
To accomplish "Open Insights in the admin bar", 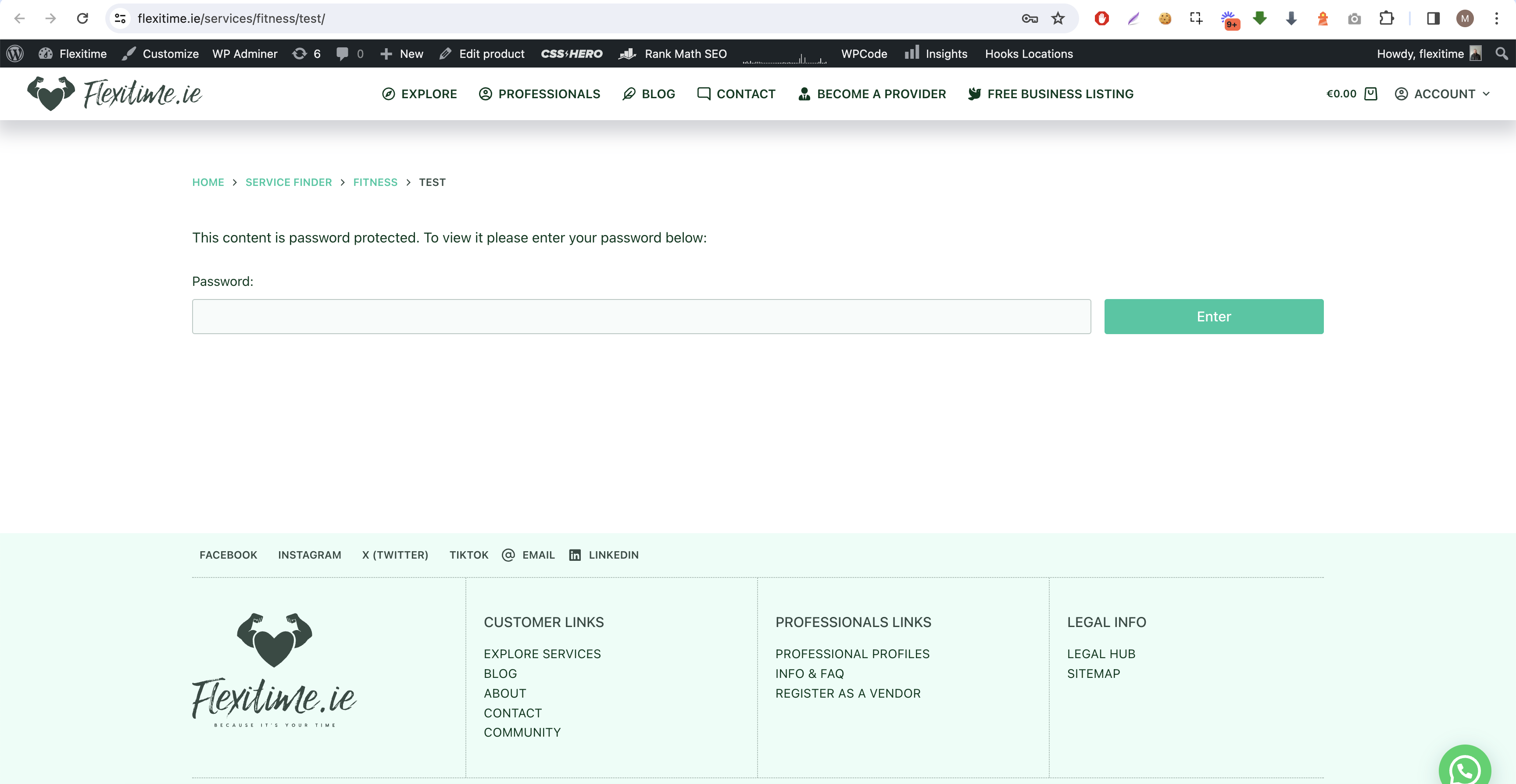I will point(936,53).
